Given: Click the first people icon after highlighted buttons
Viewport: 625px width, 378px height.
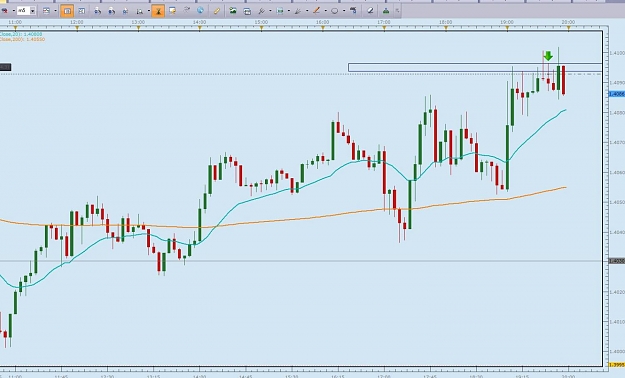Looking at the screenshot, I should [x=97, y=11].
